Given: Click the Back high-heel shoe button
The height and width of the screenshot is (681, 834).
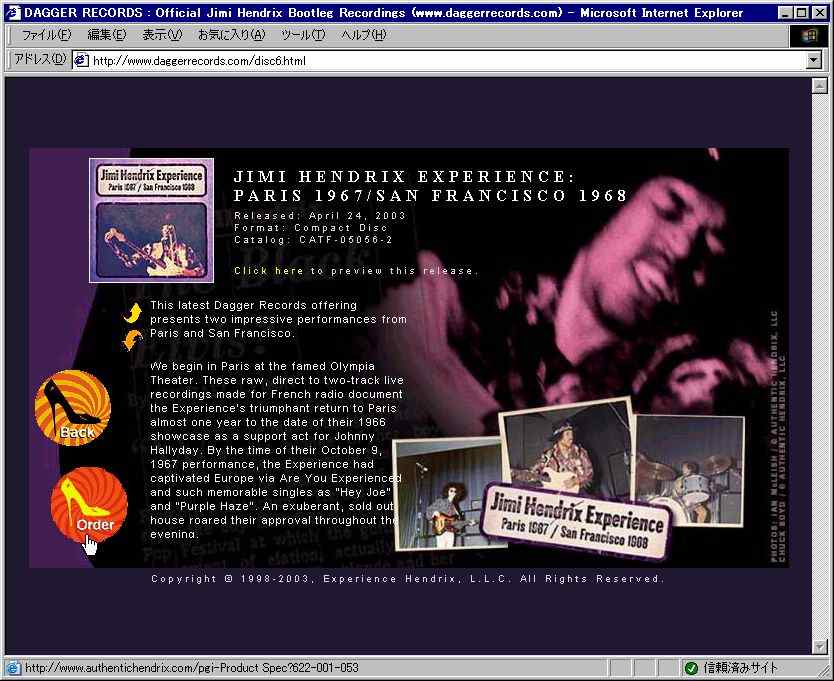Looking at the screenshot, I should tap(73, 408).
